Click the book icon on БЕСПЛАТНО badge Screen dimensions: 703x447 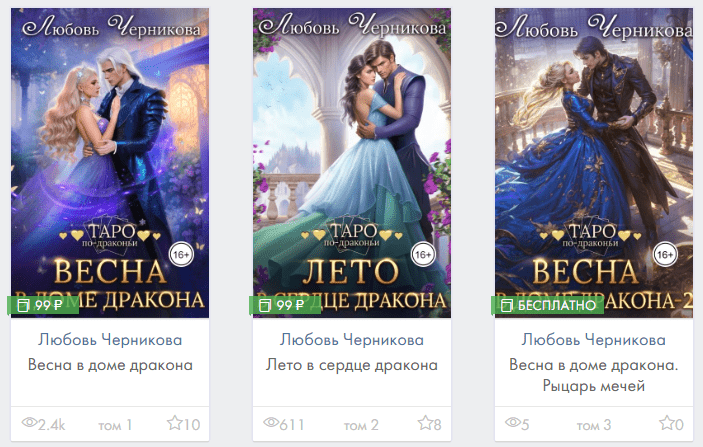[507, 305]
